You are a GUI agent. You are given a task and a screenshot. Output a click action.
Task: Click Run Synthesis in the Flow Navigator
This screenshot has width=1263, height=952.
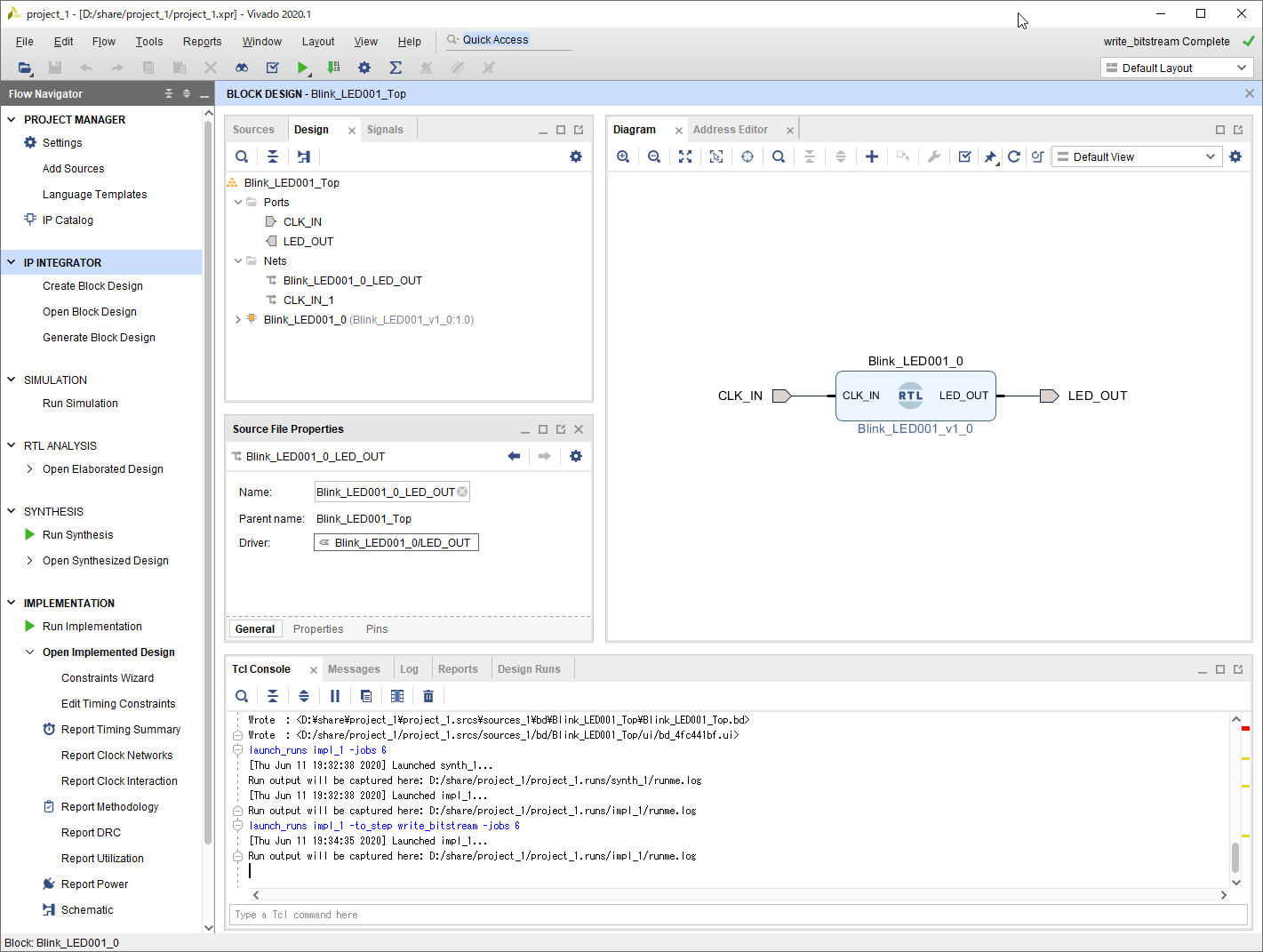[x=77, y=535]
